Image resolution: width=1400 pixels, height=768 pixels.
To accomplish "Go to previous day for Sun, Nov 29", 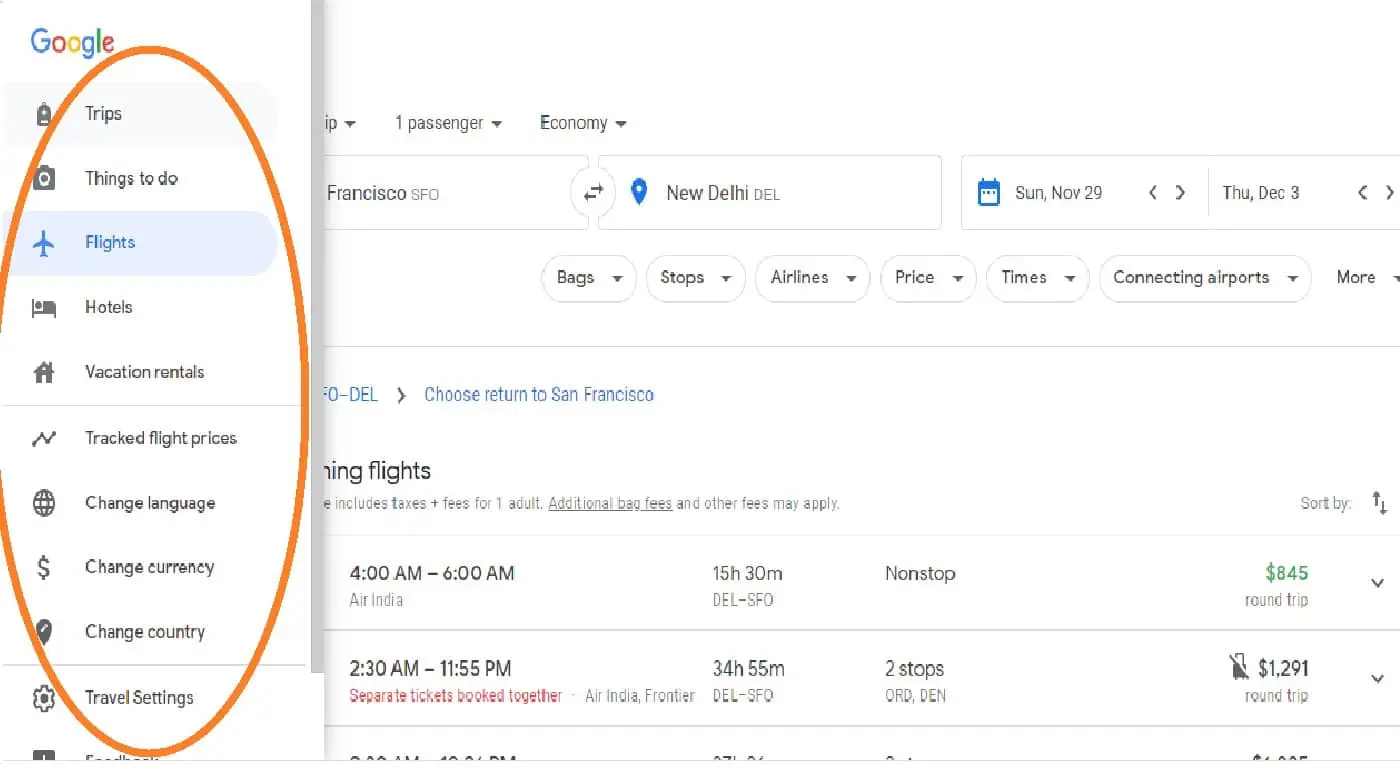I will pyautogui.click(x=1153, y=193).
